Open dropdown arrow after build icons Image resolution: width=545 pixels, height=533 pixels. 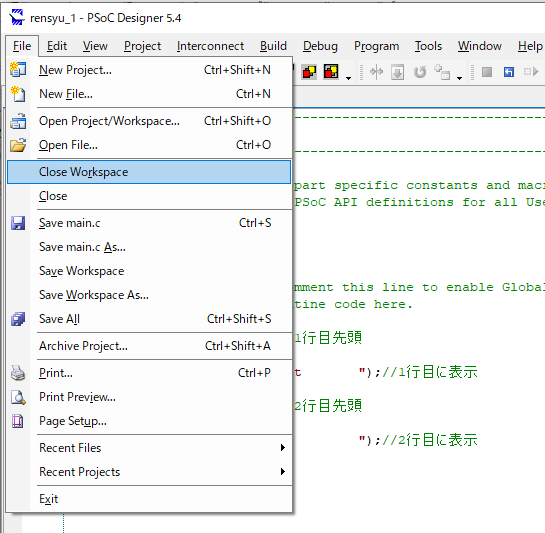click(348, 78)
